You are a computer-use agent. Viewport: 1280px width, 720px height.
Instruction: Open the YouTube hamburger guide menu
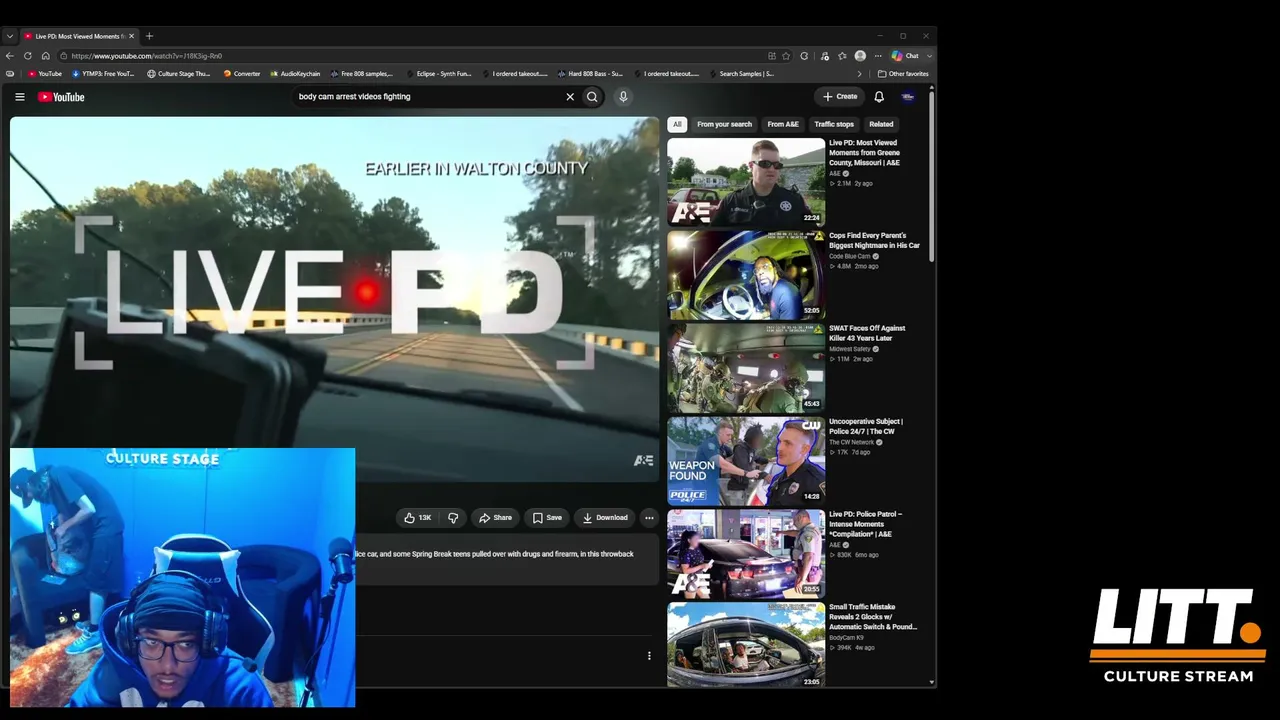click(x=19, y=97)
